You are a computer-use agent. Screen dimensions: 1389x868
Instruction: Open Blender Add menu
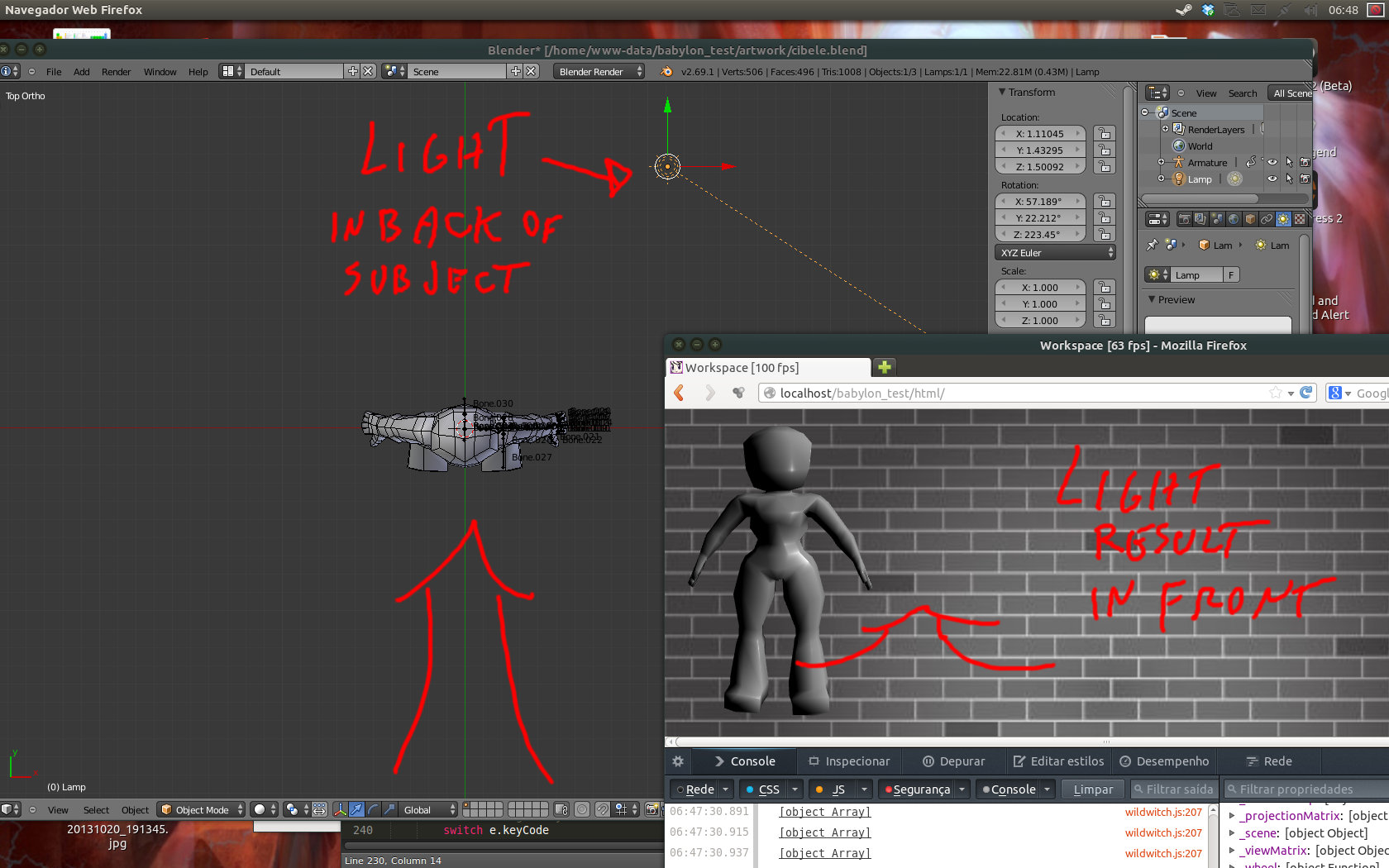pyautogui.click(x=81, y=72)
